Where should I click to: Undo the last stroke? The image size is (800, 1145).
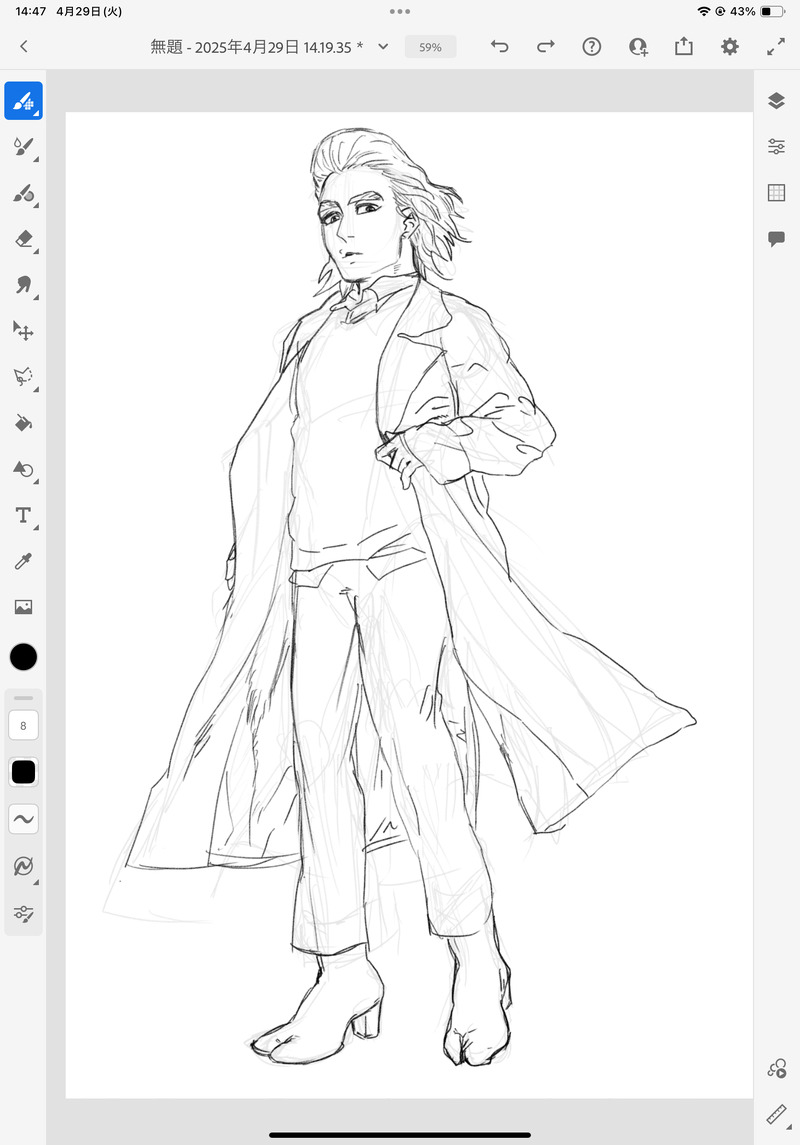pos(499,47)
